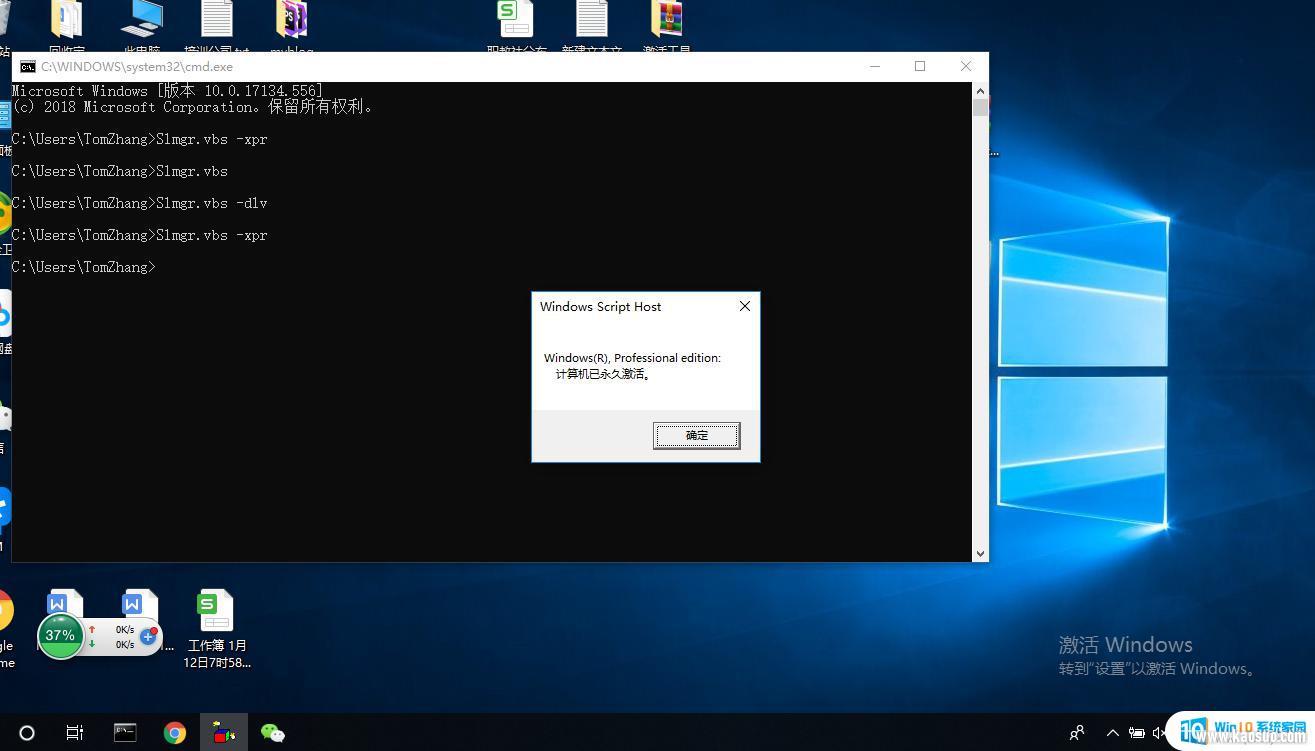Close the Windows Script Host dialog
1315x751 pixels.
(744, 306)
